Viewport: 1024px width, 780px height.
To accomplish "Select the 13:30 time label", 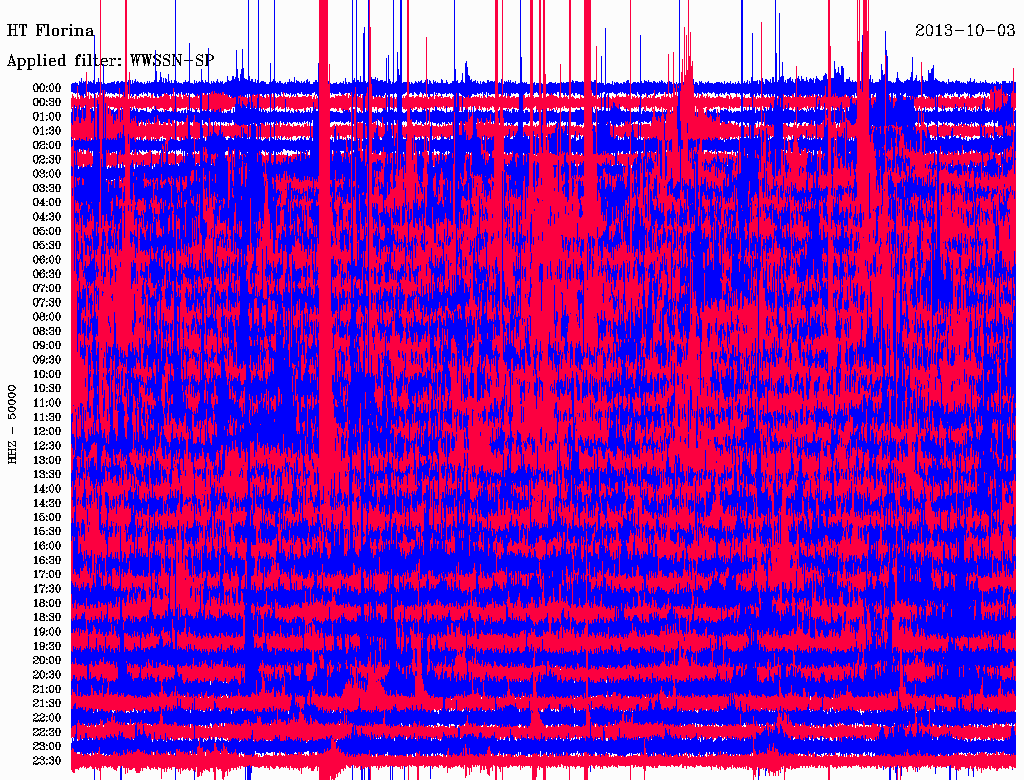I will (47, 474).
